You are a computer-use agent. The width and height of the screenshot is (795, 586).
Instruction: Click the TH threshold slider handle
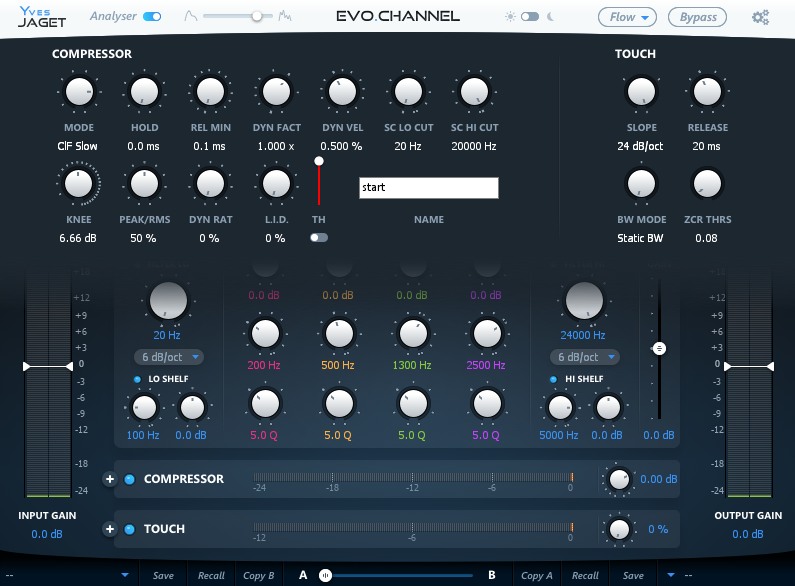pos(319,161)
